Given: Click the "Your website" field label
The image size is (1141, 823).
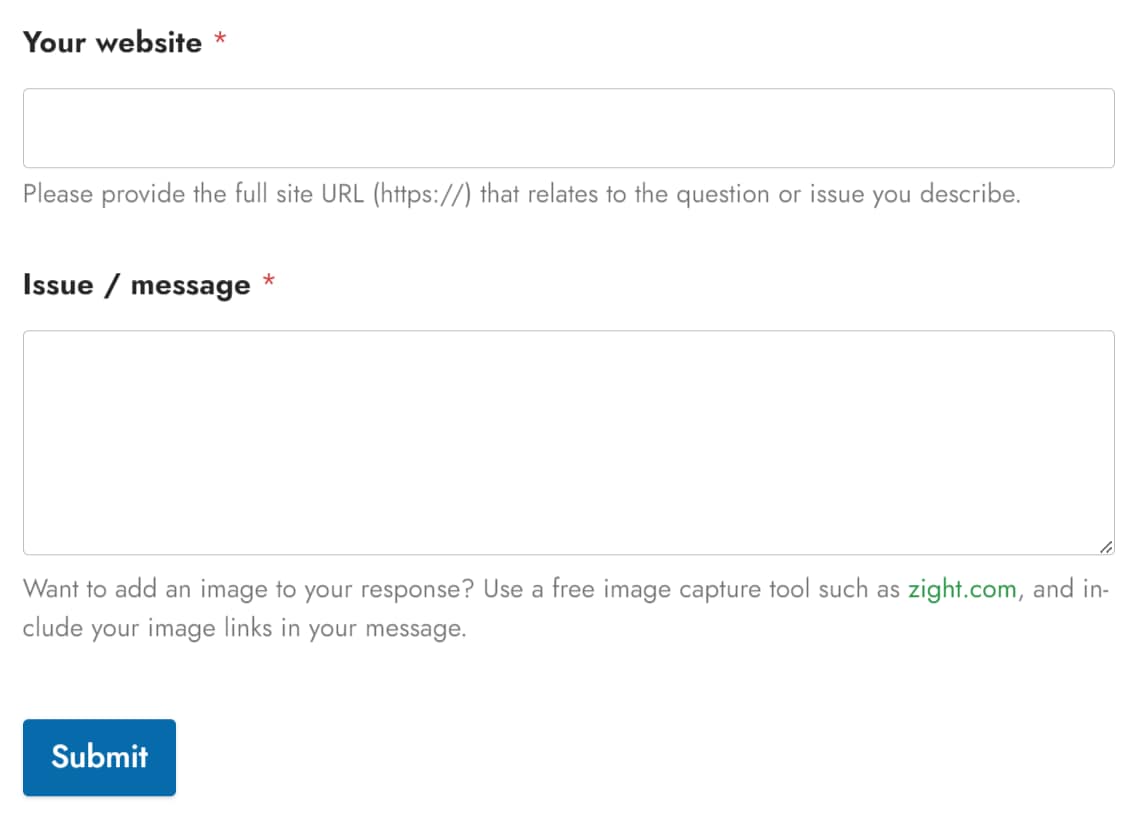Looking at the screenshot, I should 112,42.
